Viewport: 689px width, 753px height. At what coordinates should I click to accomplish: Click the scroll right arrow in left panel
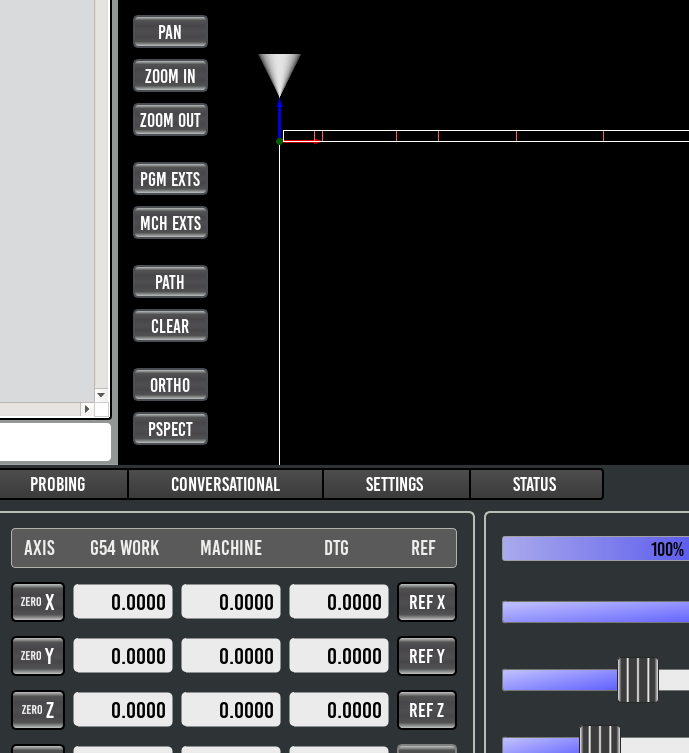(87, 409)
